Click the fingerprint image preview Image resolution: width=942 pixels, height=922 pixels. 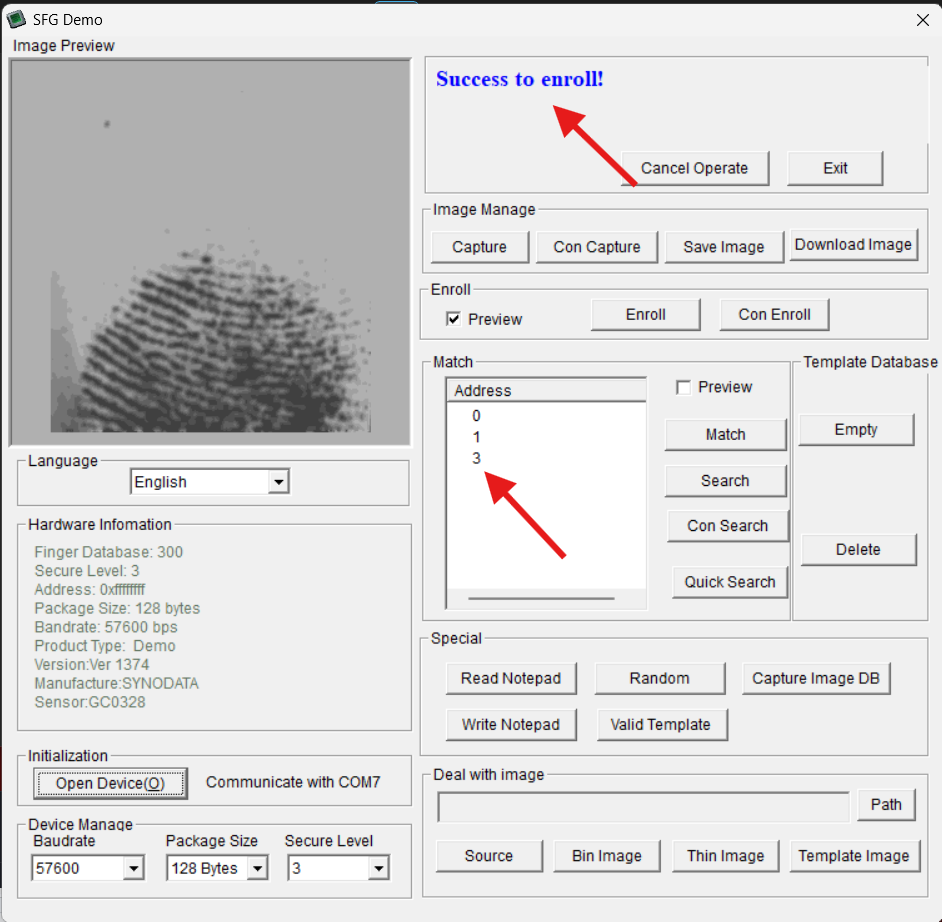coord(210,252)
